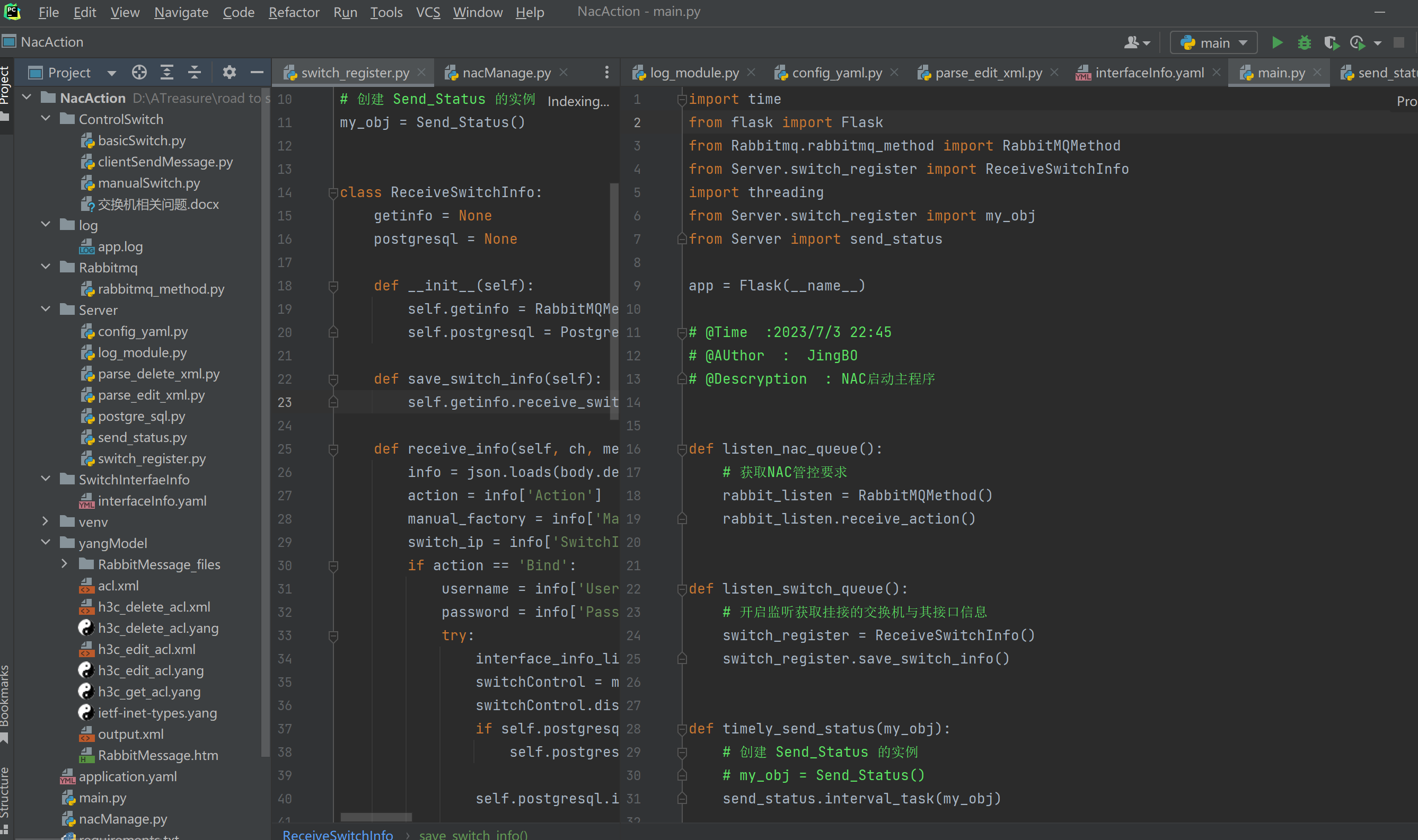Close the interfaceInfo.yaml tab

1216,73
